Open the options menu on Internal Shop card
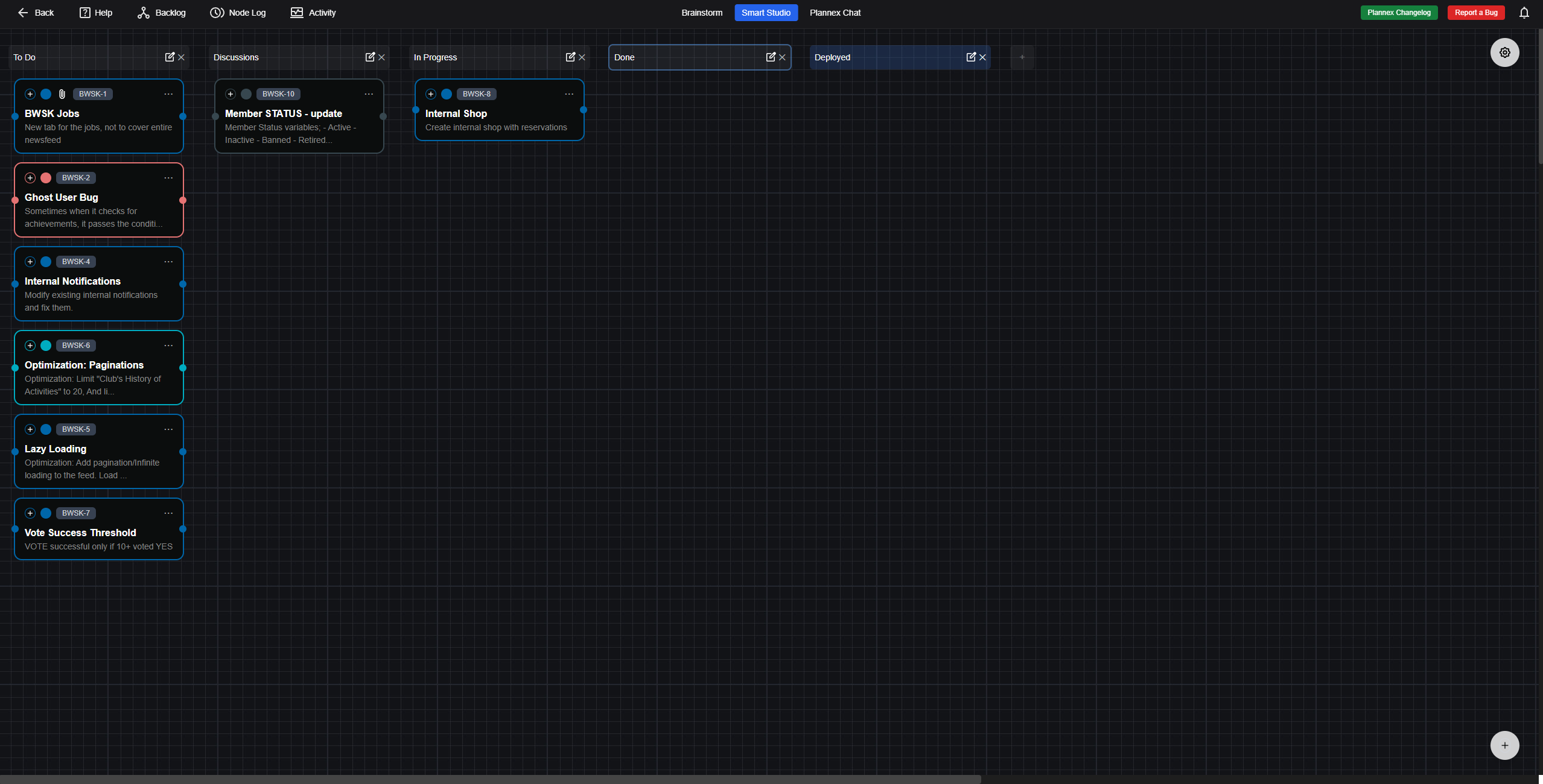 point(568,93)
